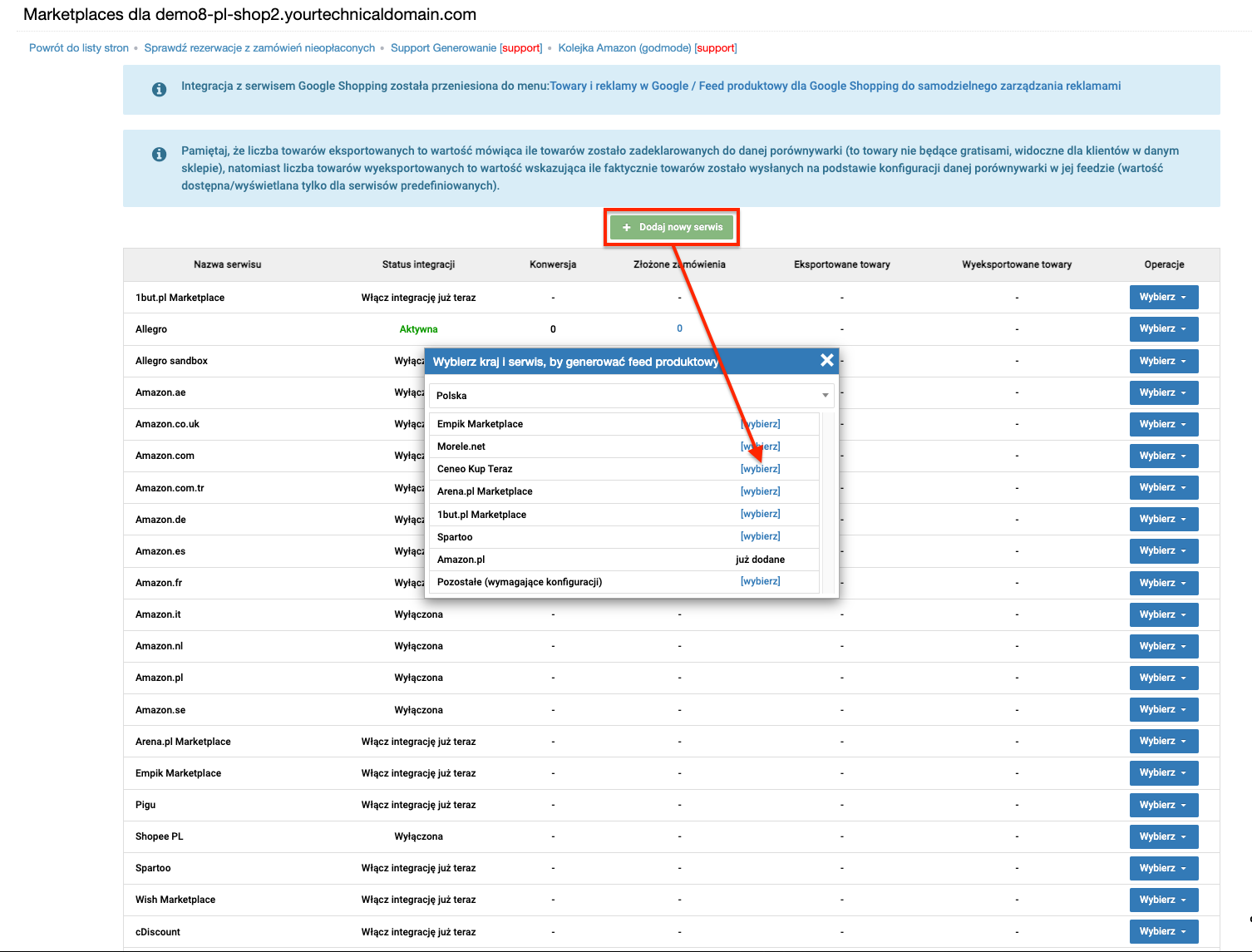Open Wybierz dropdown for cDiscount row
This screenshot has height=952, width=1252.
click(1163, 931)
